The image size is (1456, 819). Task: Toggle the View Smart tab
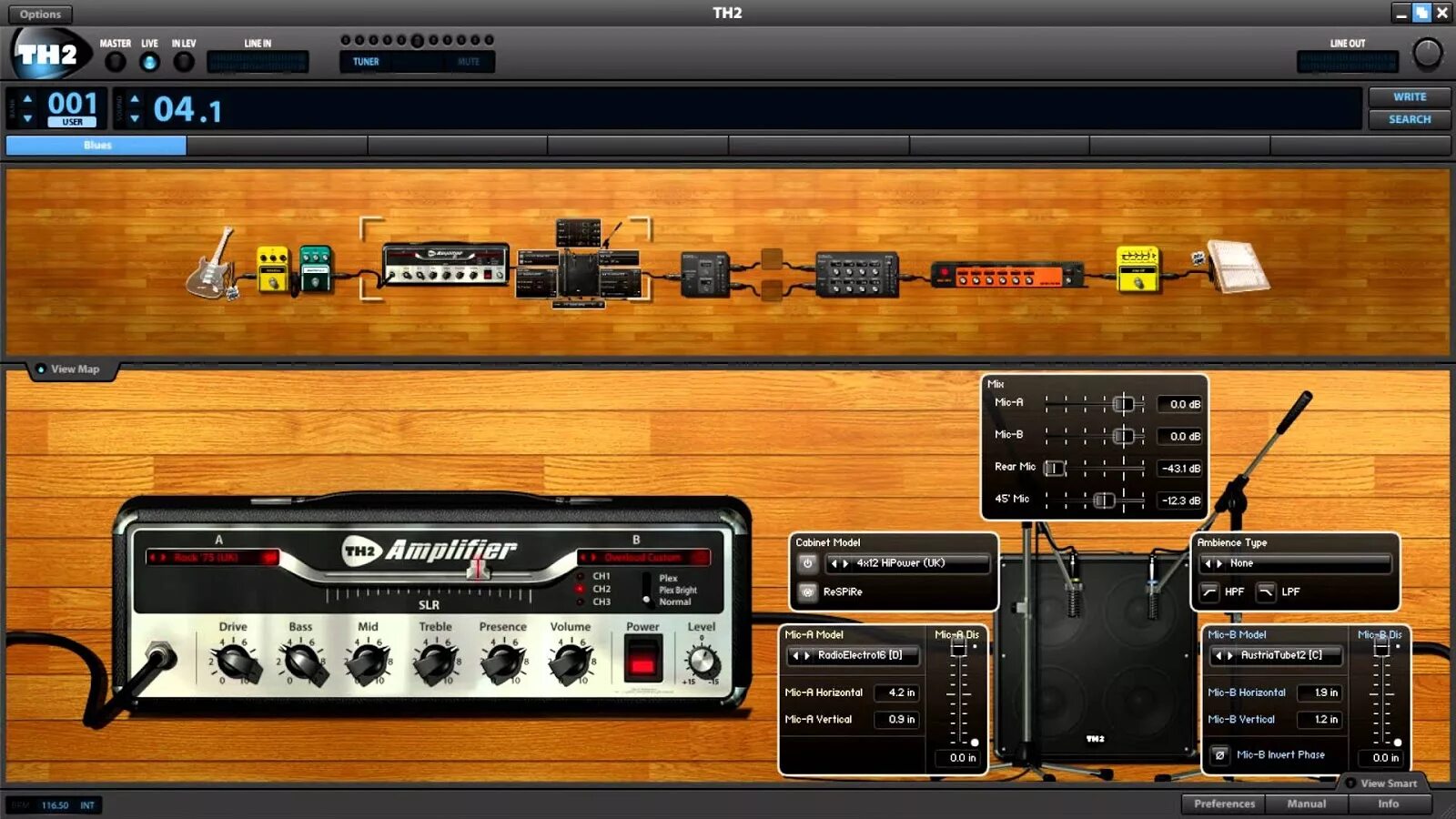[x=1385, y=783]
